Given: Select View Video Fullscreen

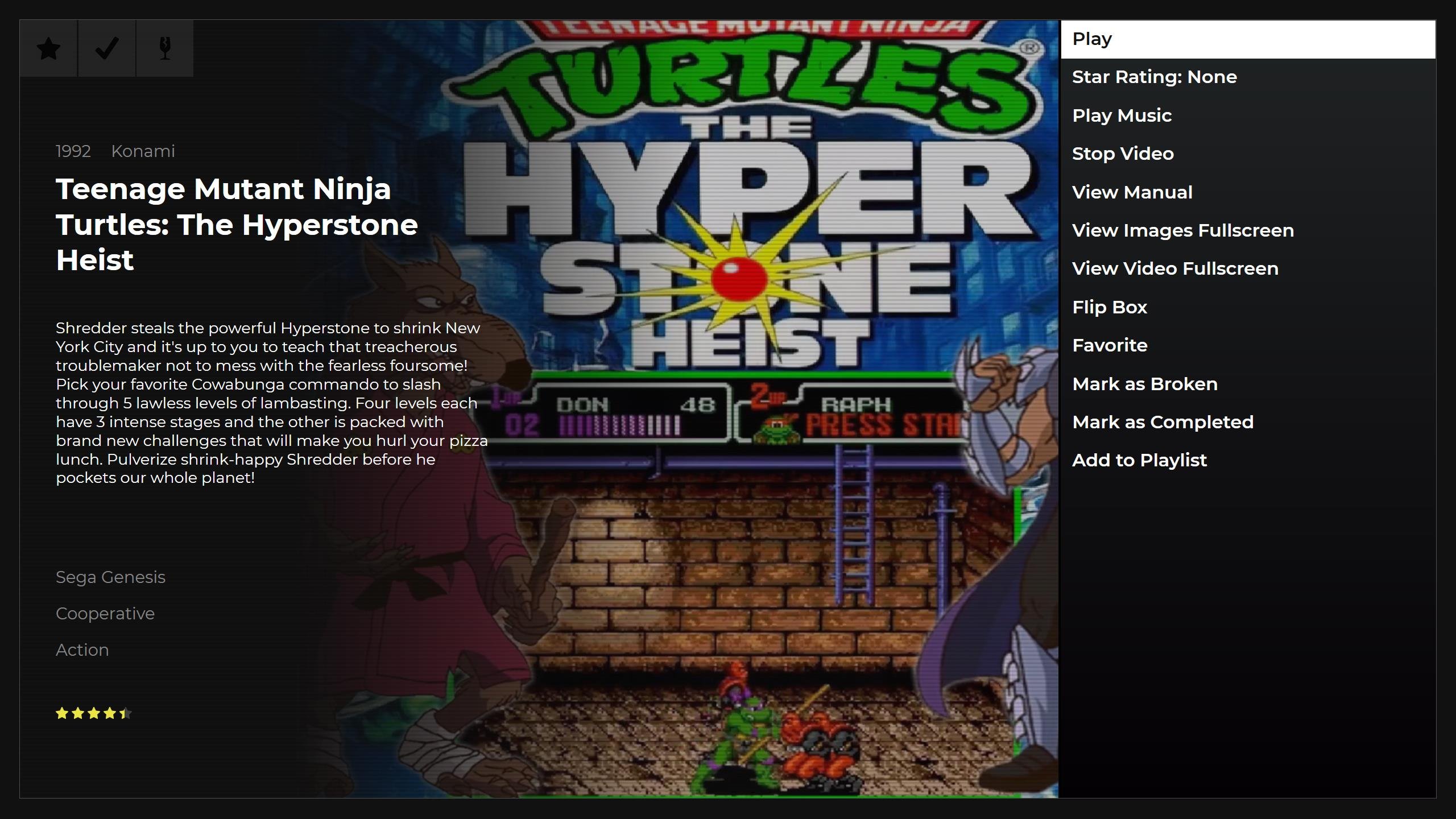Looking at the screenshot, I should (x=1248, y=268).
